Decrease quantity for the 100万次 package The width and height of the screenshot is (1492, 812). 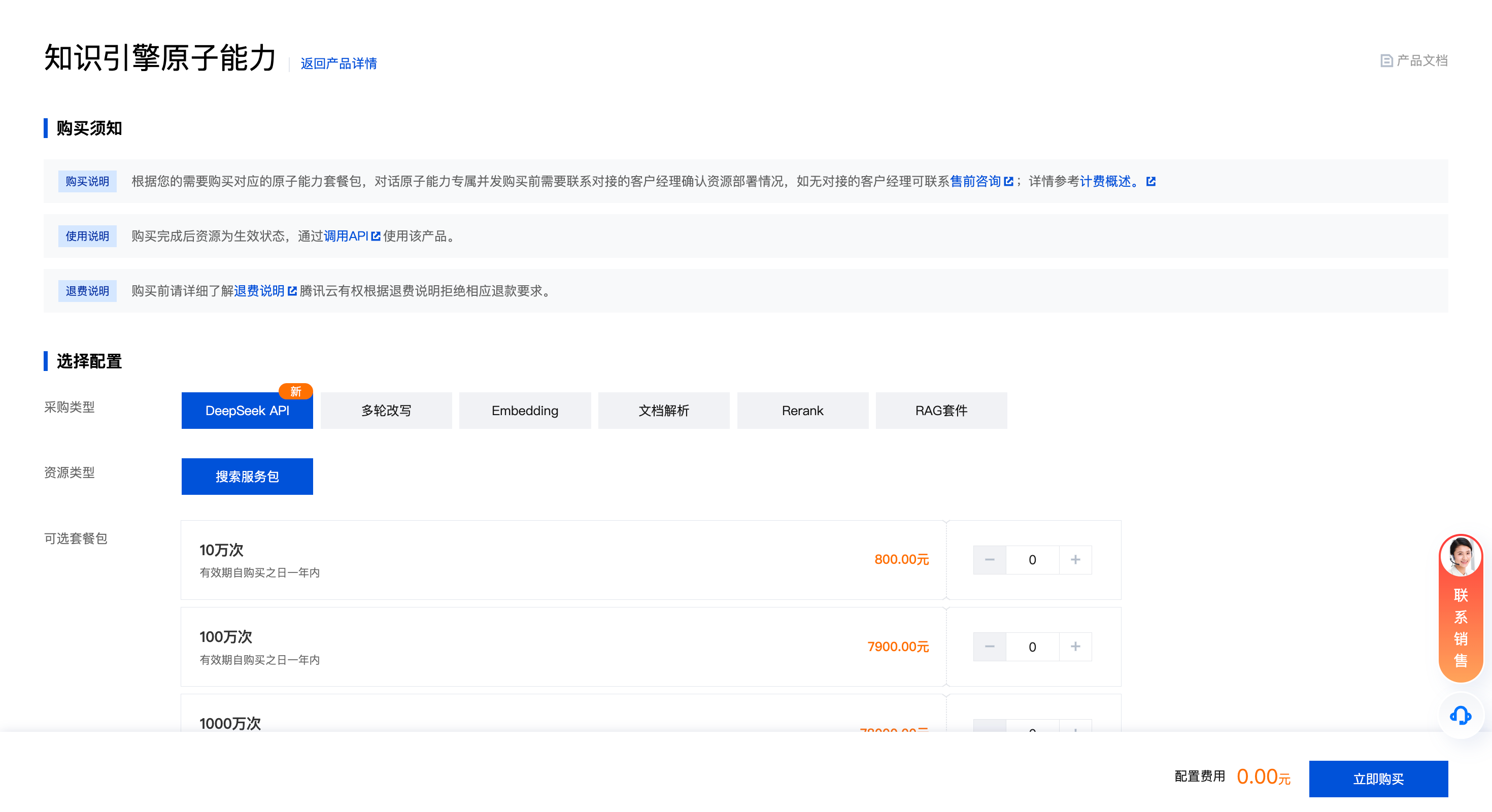click(x=990, y=647)
